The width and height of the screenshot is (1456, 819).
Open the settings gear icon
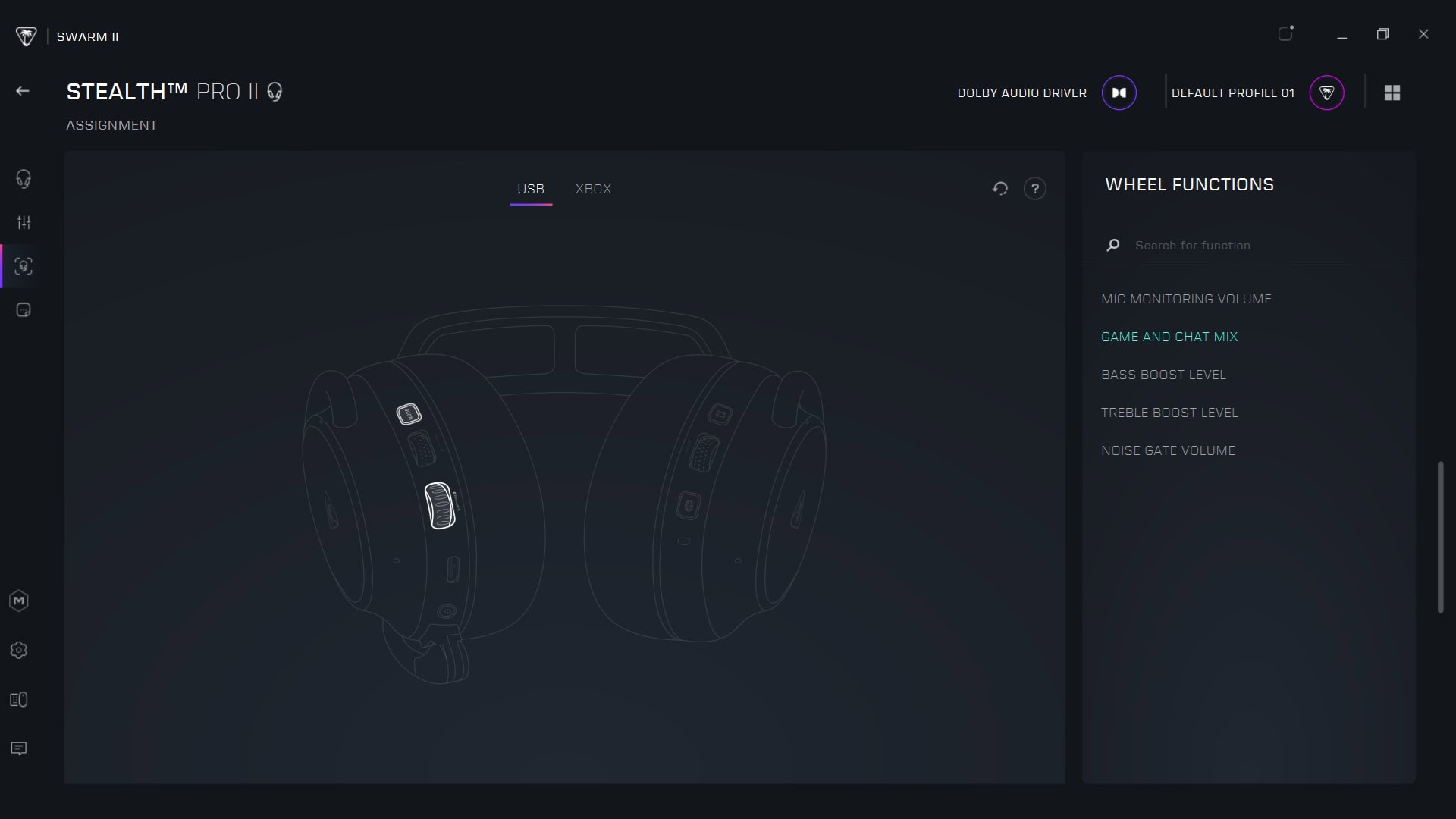(x=19, y=651)
